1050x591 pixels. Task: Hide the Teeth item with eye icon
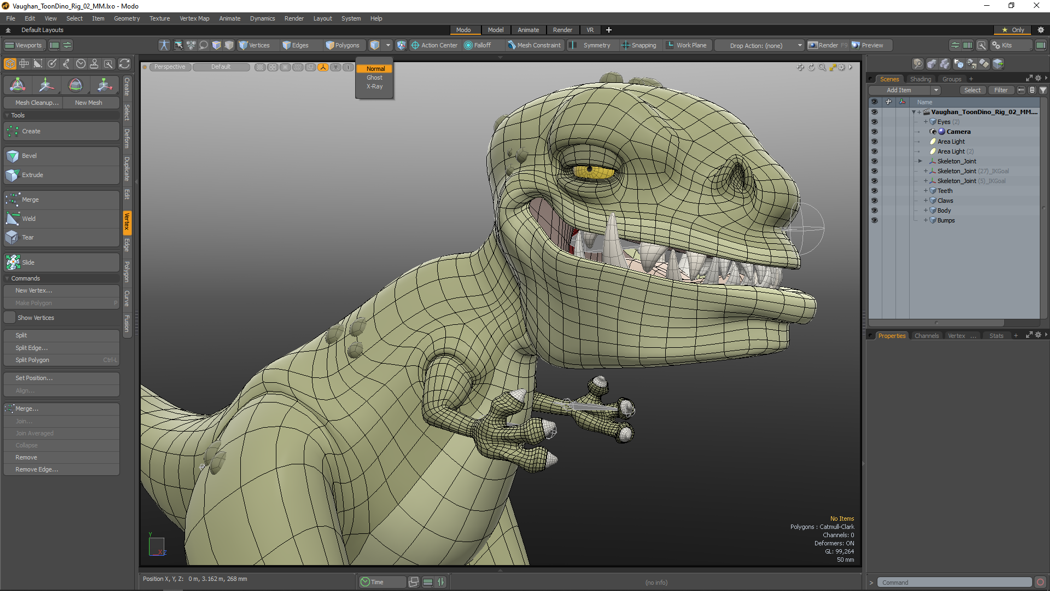click(x=874, y=191)
